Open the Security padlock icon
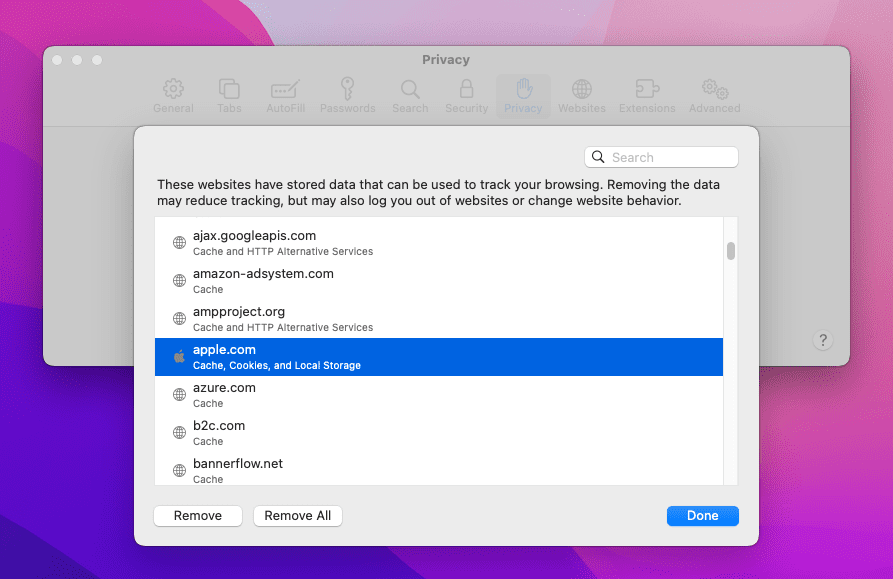Viewport: 893px width, 579px height. (x=466, y=89)
